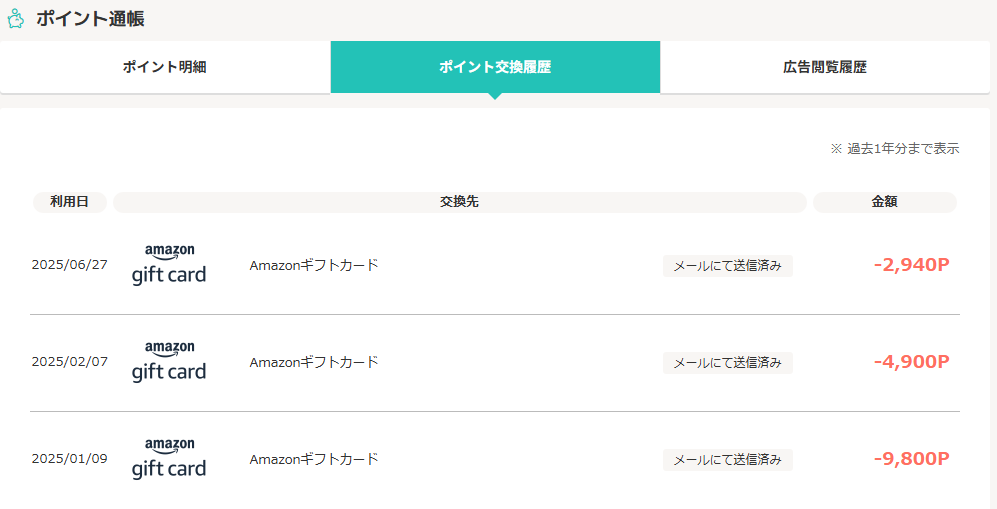Screen dimensions: 997x509
Task: Click the -2,940P amount
Action: 912,265
